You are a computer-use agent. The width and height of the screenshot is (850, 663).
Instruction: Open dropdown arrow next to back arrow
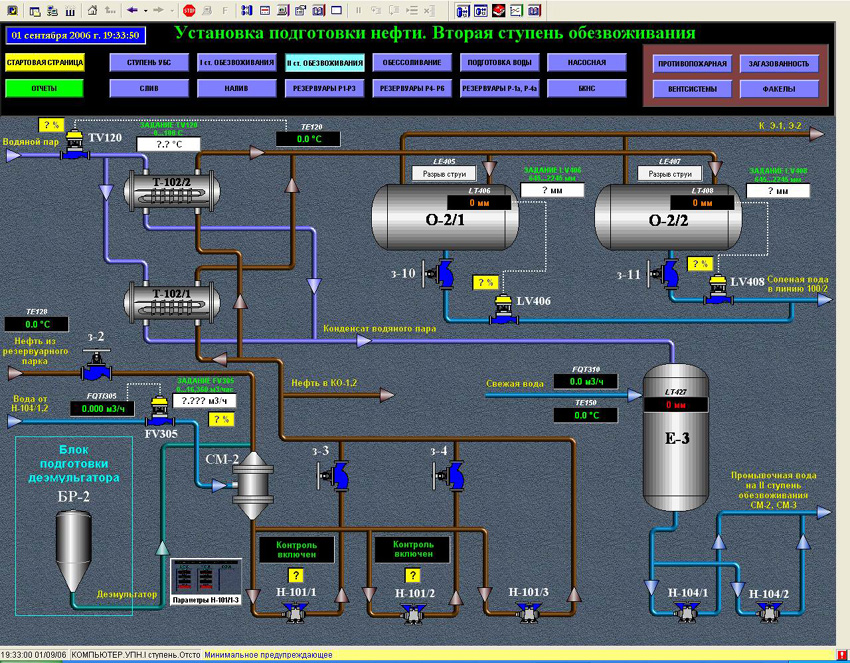click(x=145, y=10)
